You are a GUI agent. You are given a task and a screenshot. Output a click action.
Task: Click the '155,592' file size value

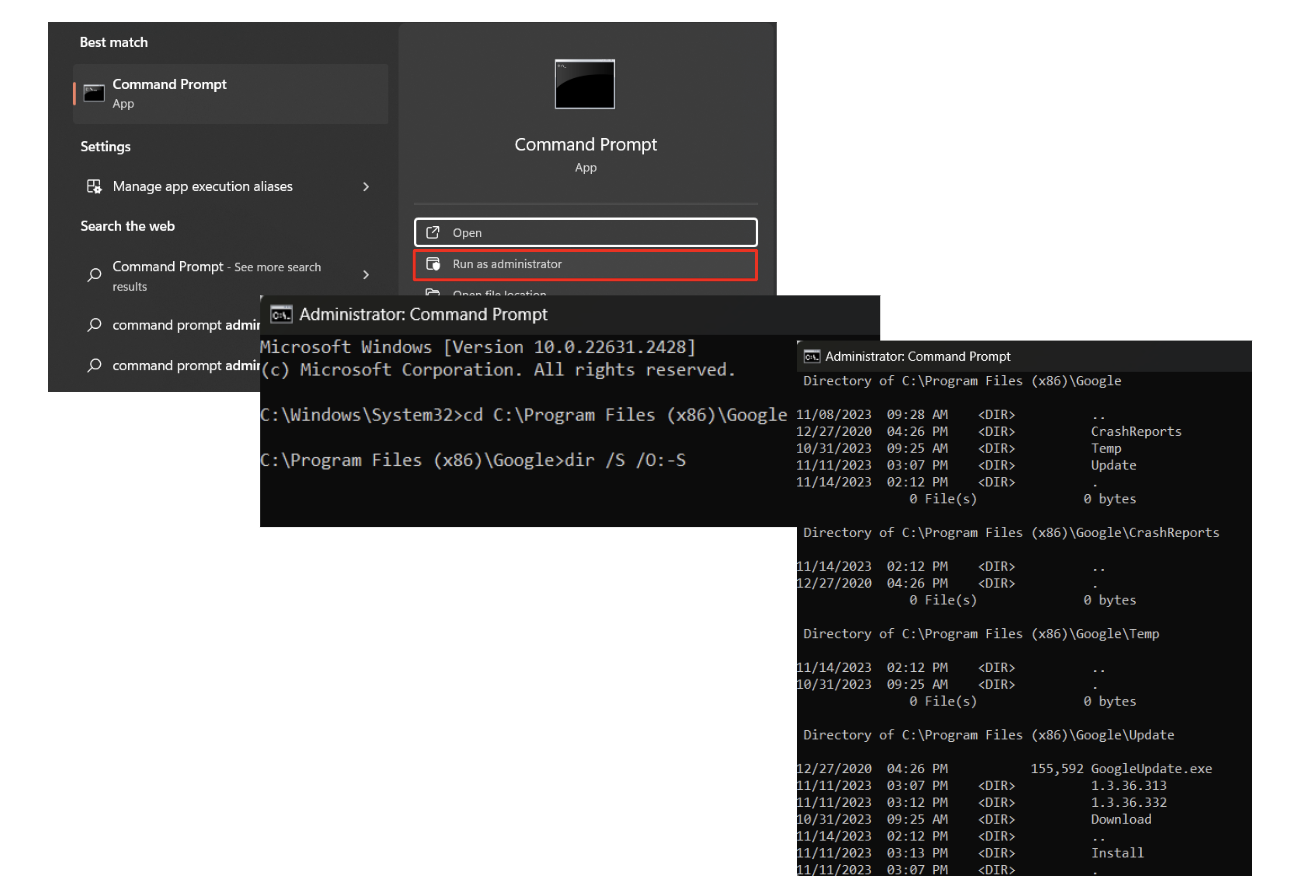[x=1056, y=769]
